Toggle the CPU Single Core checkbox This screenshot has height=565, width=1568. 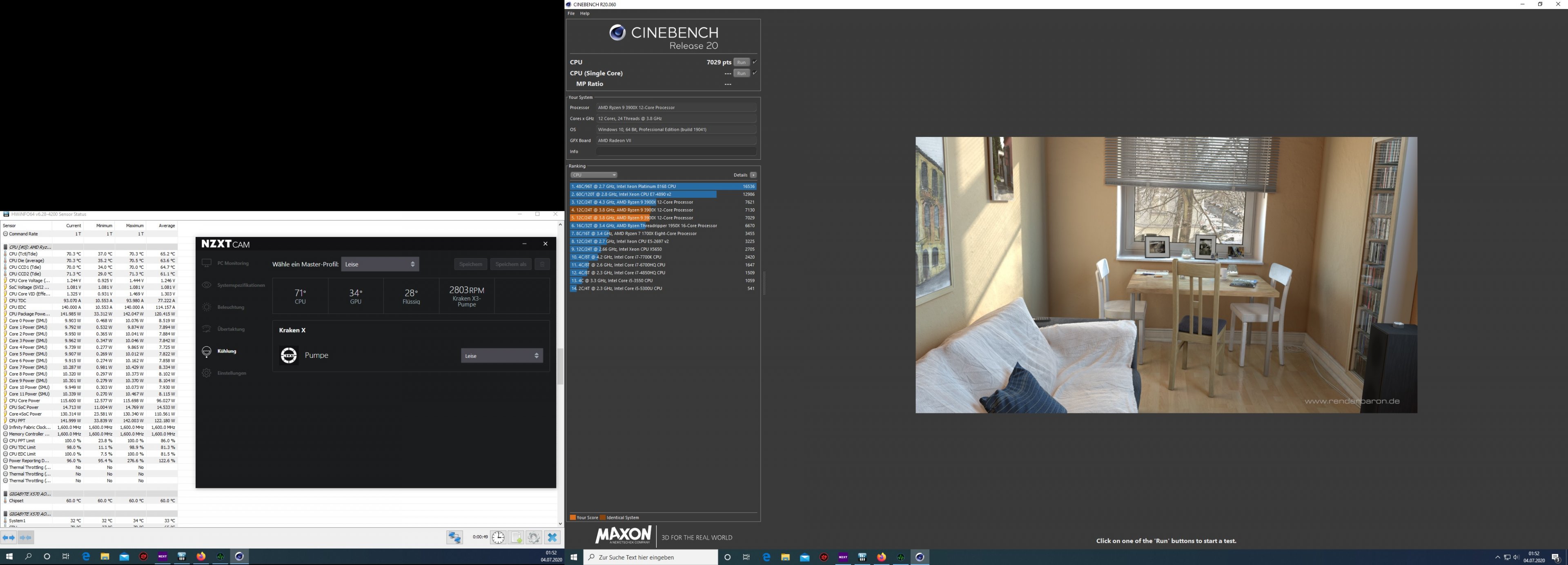pyautogui.click(x=755, y=73)
